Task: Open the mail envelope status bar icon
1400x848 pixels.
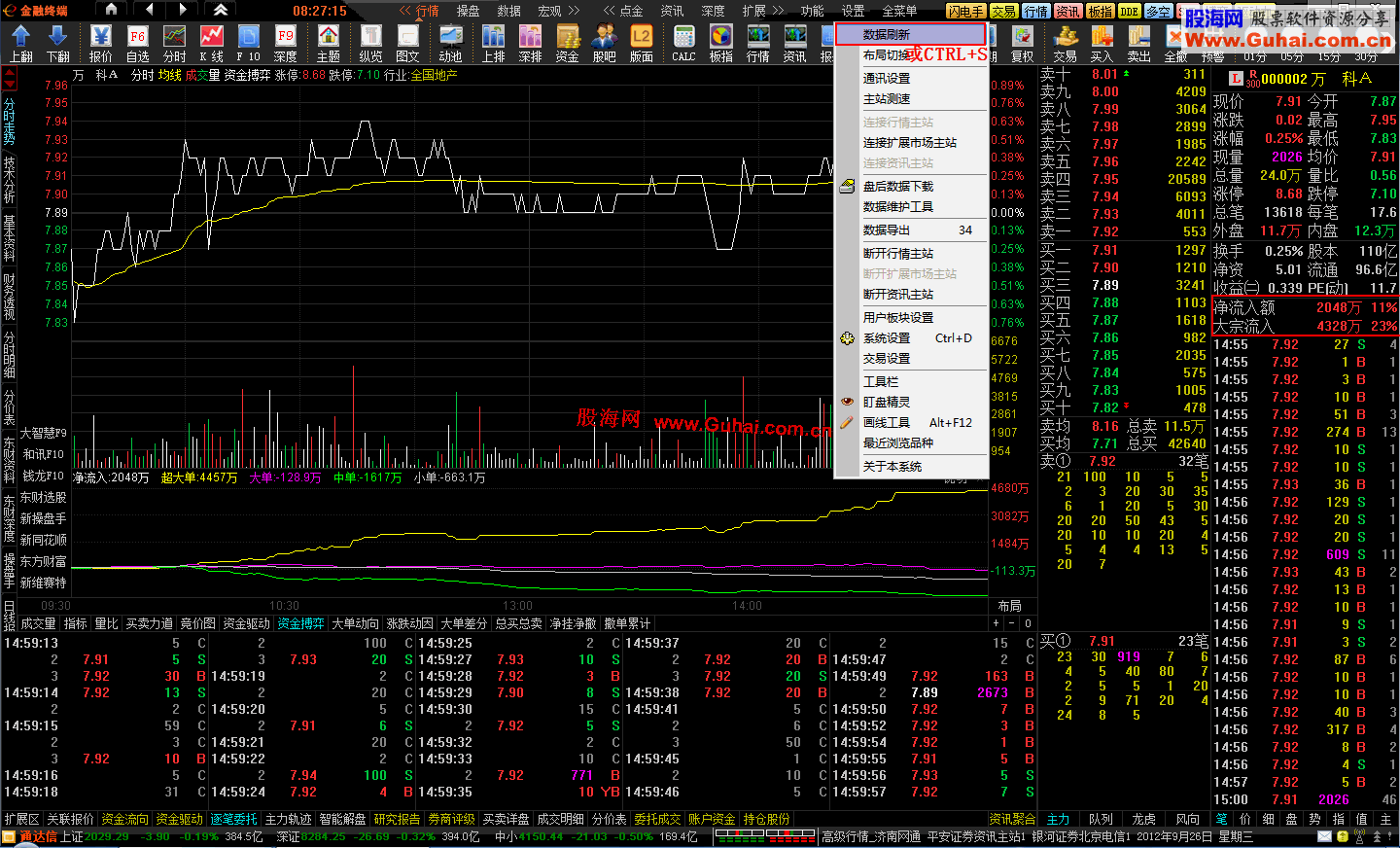Action: coord(1324,836)
